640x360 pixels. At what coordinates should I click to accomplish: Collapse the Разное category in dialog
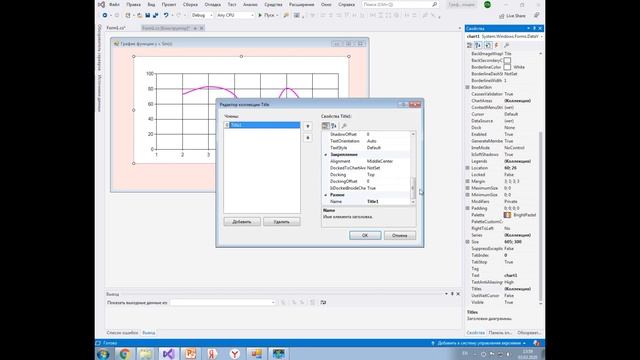tap(326, 195)
